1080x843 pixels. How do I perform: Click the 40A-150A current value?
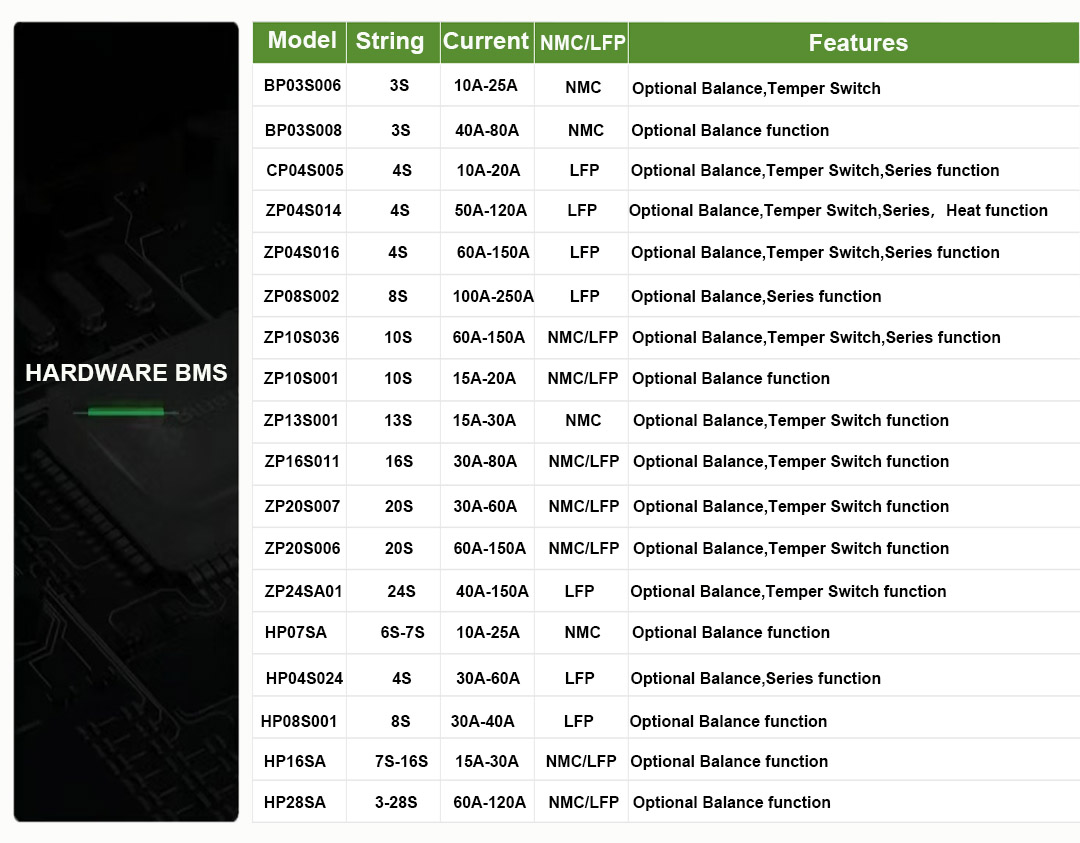click(x=492, y=591)
